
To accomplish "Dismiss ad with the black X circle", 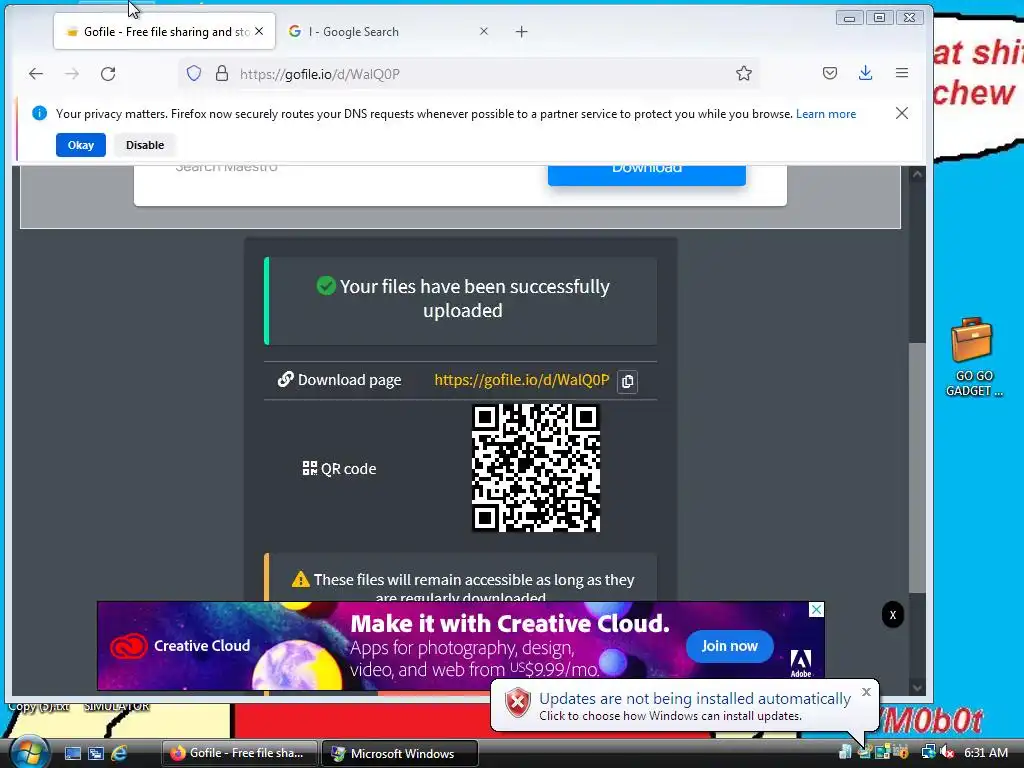I will point(893,615).
